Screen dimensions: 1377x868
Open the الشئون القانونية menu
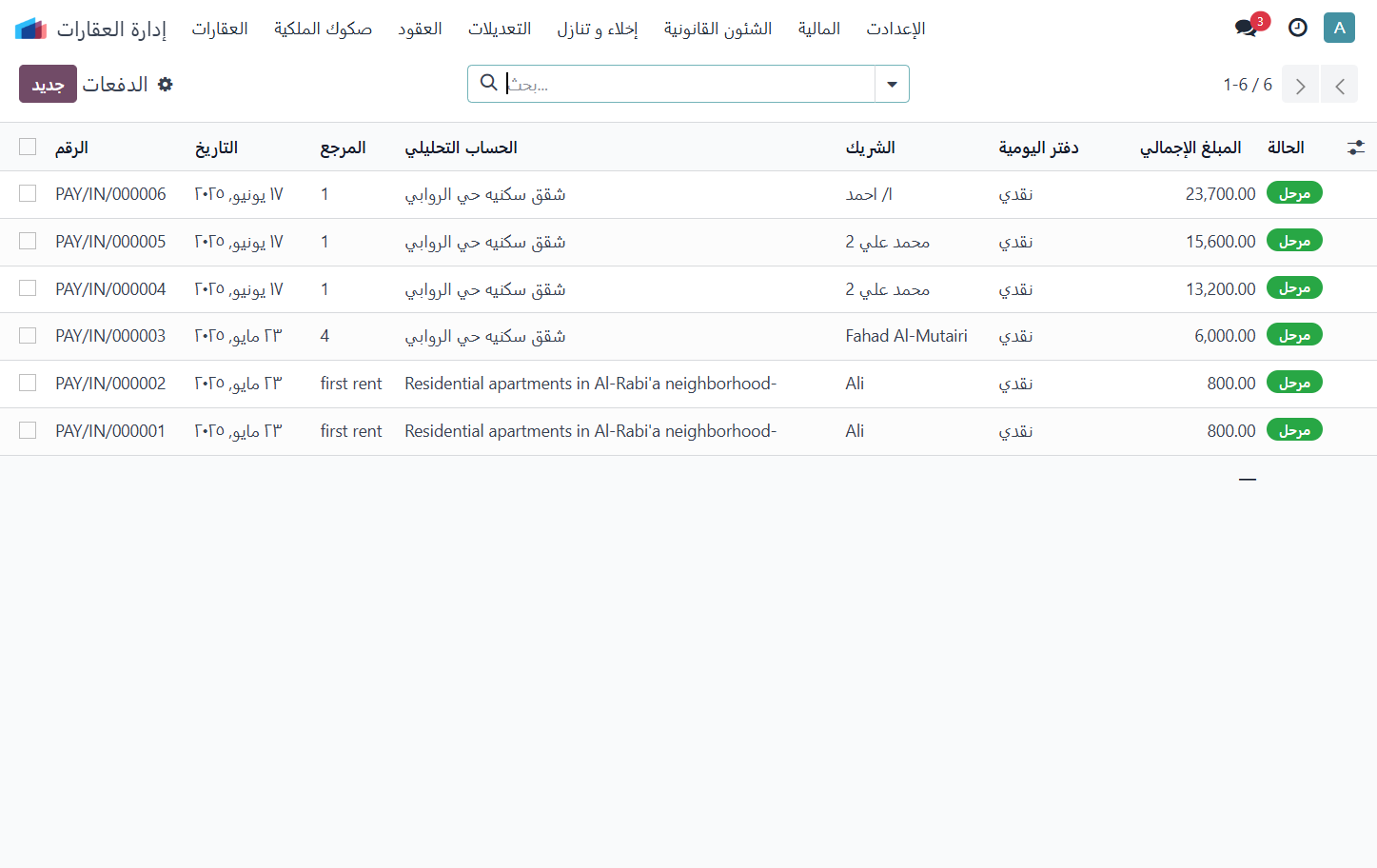point(718,29)
